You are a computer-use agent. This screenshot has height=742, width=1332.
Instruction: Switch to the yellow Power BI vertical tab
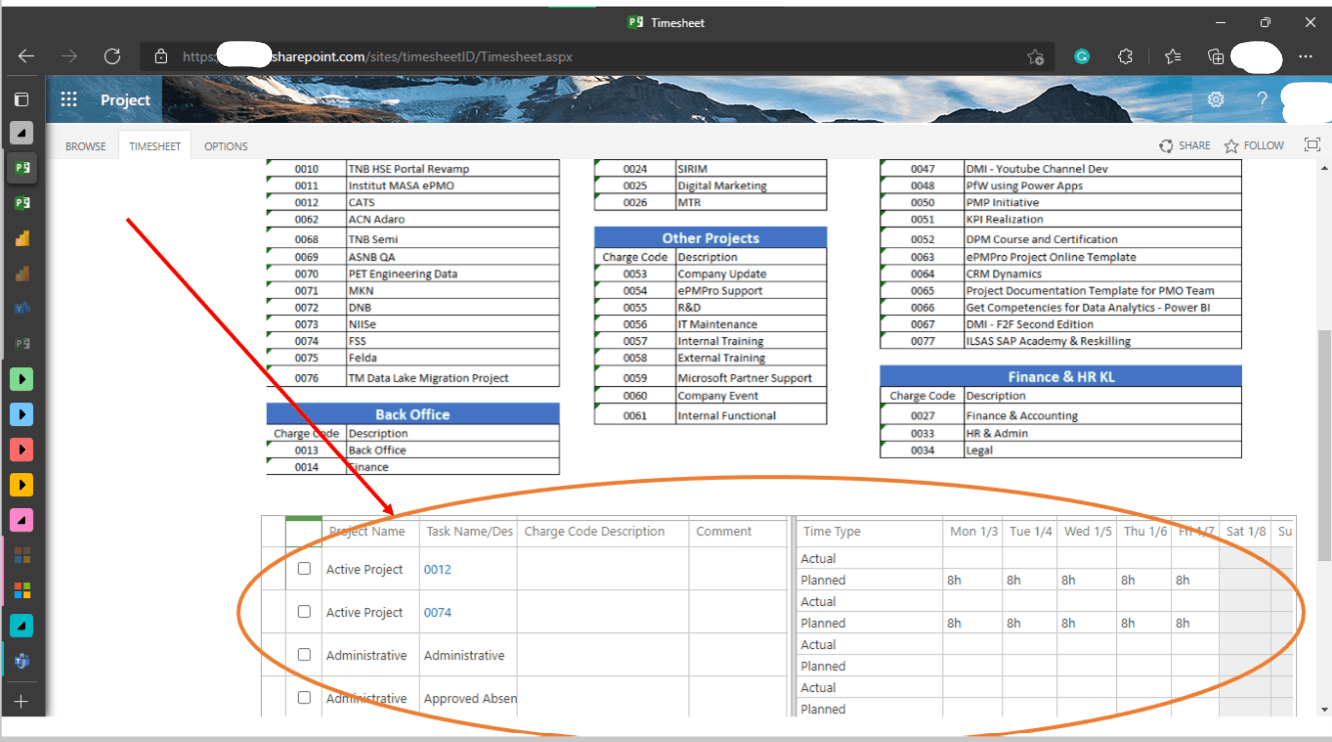coord(21,238)
